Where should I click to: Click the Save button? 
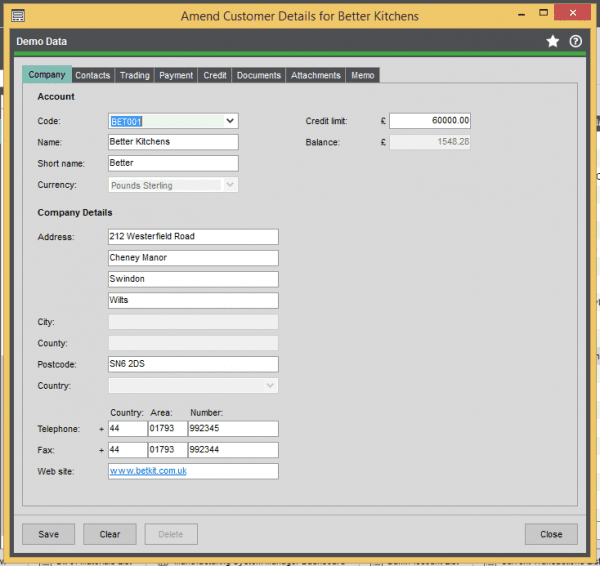pyautogui.click(x=49, y=534)
